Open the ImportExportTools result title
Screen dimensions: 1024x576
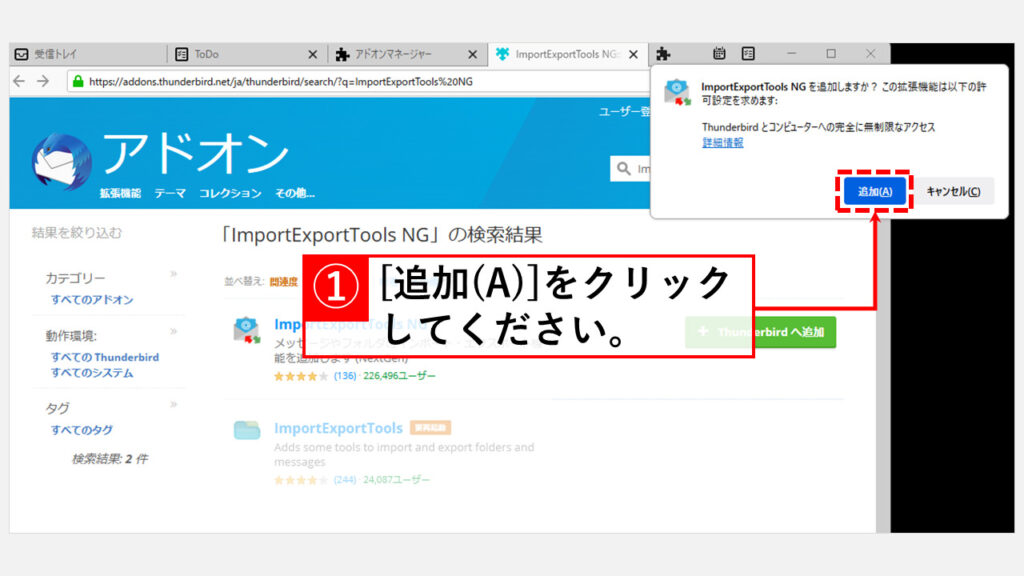tap(338, 428)
